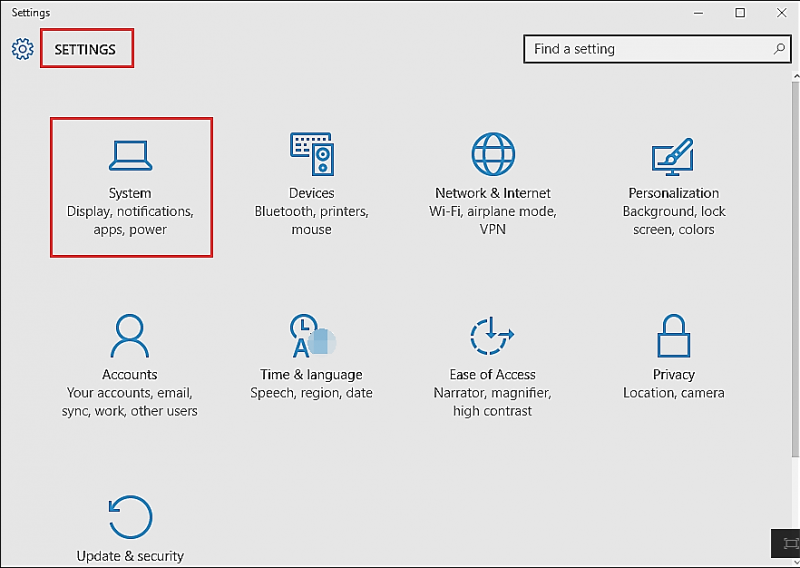
Task: Click the vertical scrollbar thumb
Action: point(796,269)
